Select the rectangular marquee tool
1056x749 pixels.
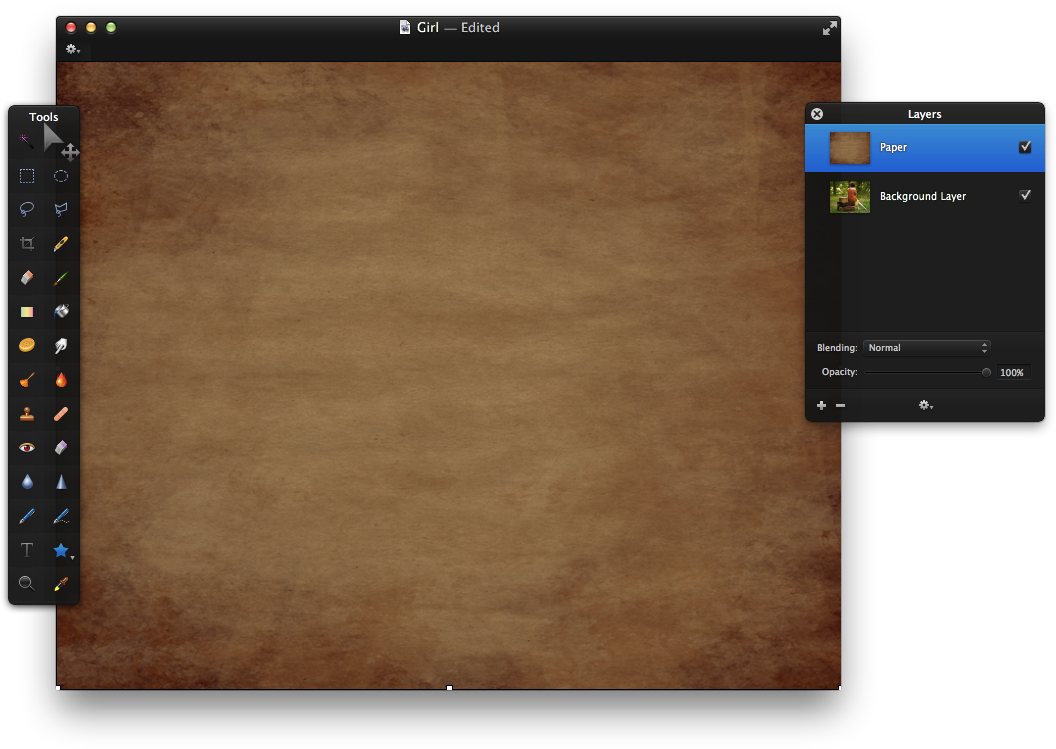point(27,176)
